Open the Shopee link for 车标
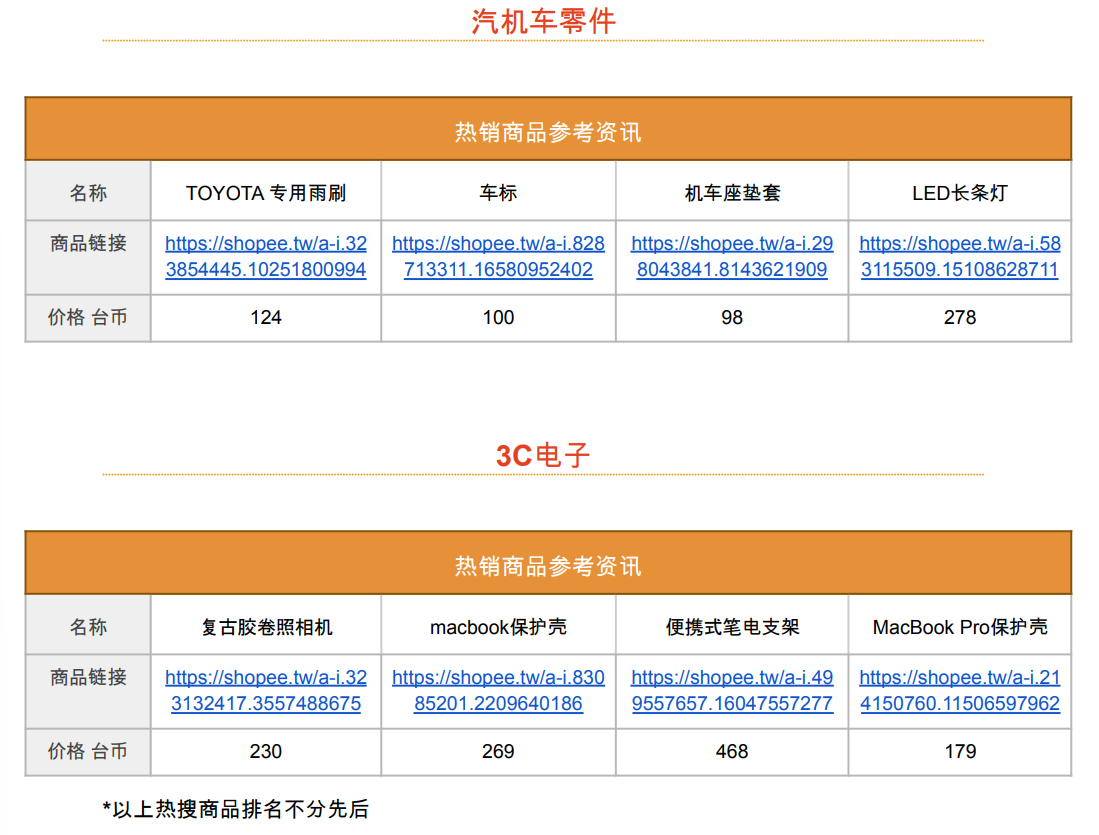 point(498,257)
